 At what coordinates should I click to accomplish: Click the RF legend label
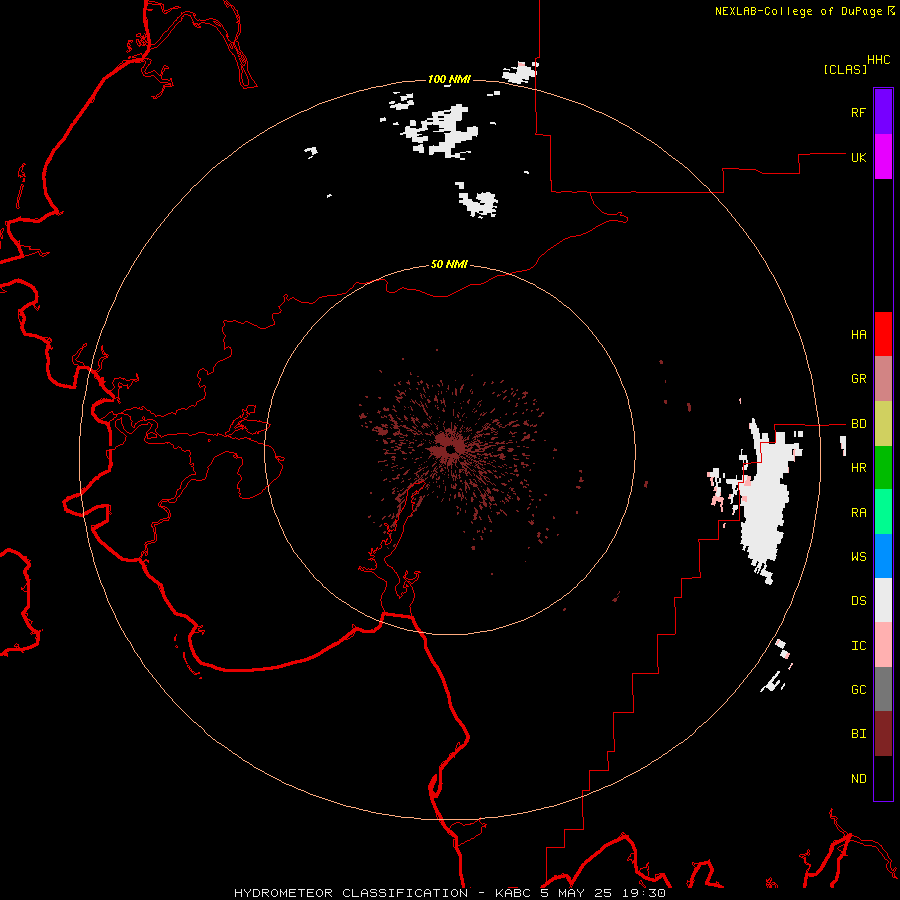(858, 112)
